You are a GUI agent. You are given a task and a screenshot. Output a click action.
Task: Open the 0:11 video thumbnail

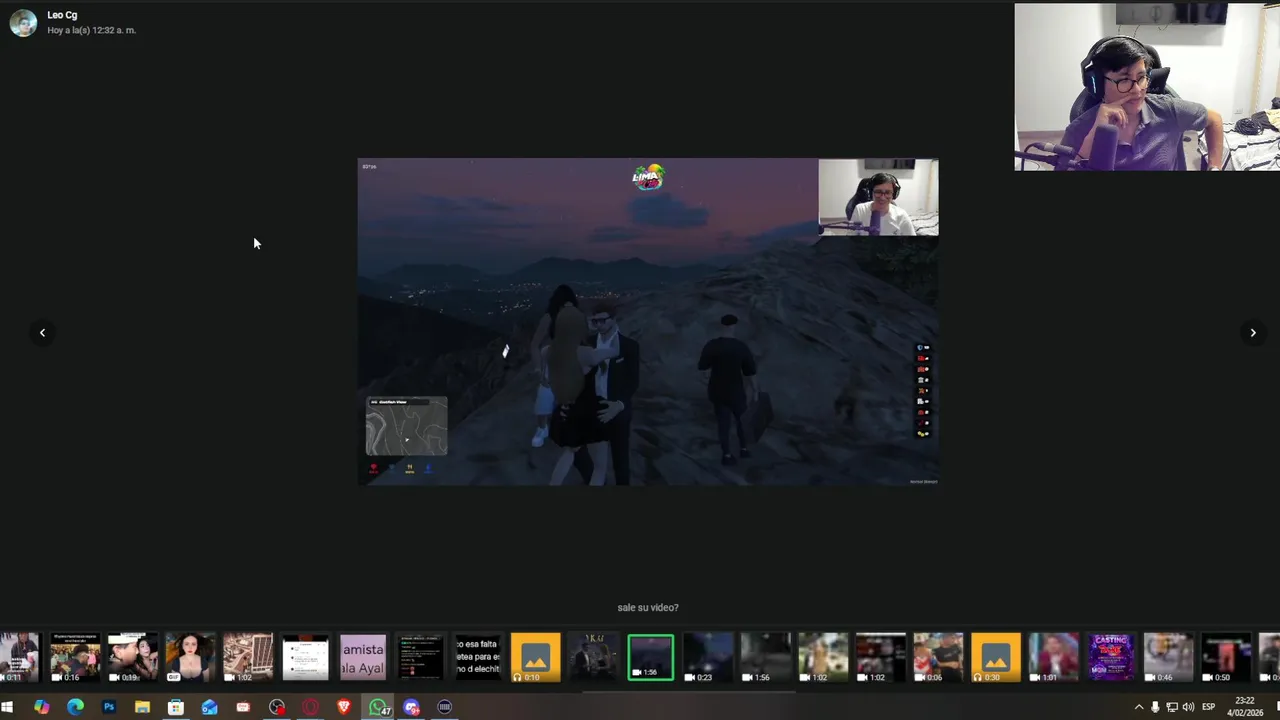click(x=19, y=657)
